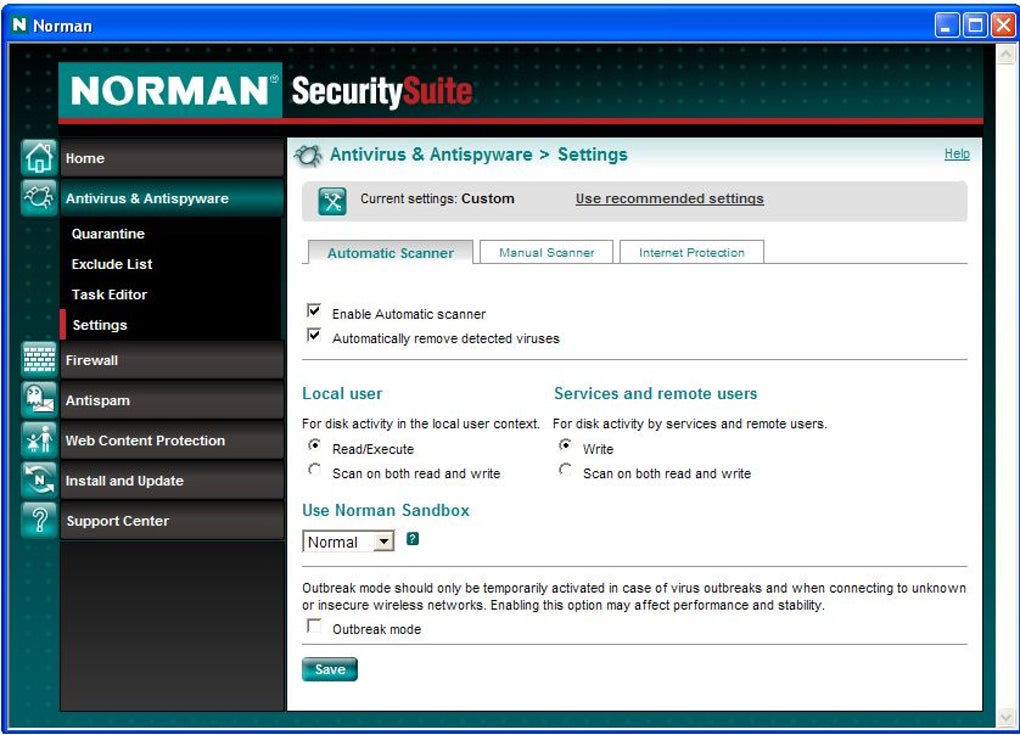The image size is (1020, 735).
Task: Open the Quarantine submenu item
Action: tap(108, 234)
